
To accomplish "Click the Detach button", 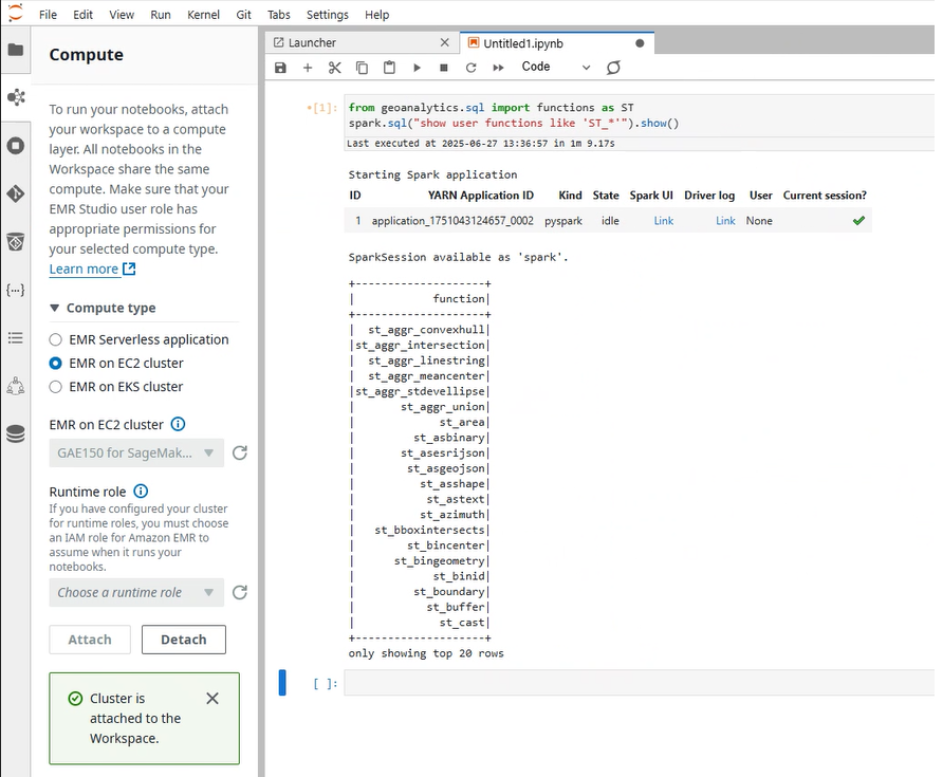I will tap(183, 640).
